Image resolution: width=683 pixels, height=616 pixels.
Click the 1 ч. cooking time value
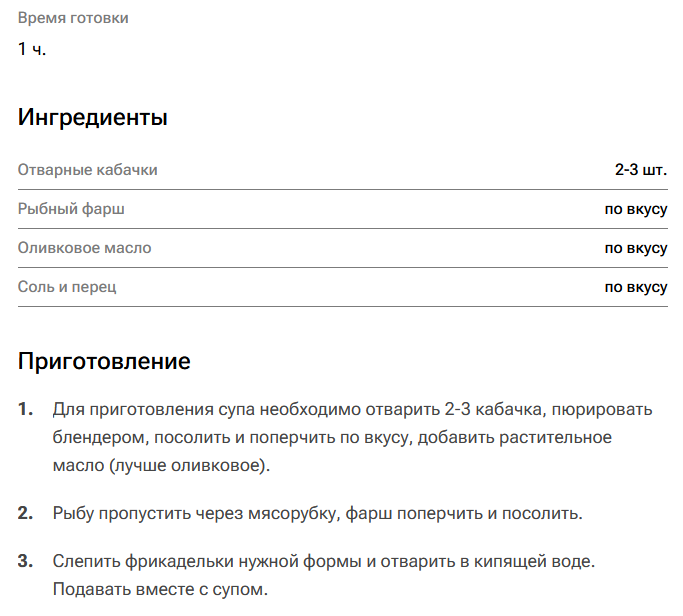pos(32,49)
